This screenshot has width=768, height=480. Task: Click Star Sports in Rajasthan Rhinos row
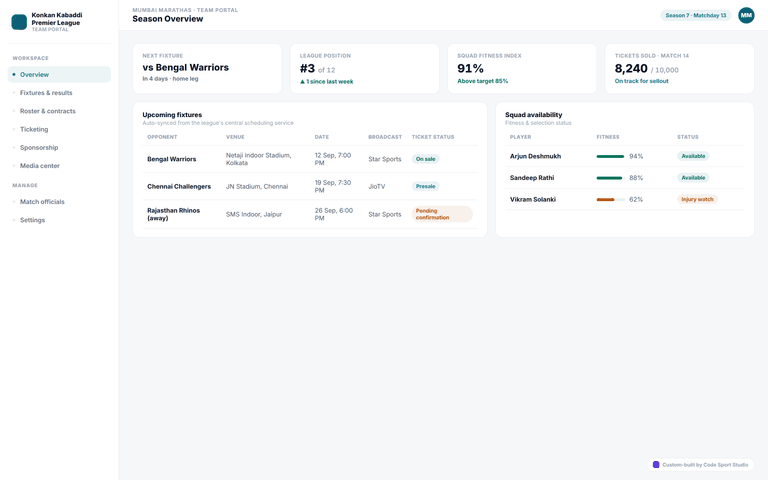(384, 214)
